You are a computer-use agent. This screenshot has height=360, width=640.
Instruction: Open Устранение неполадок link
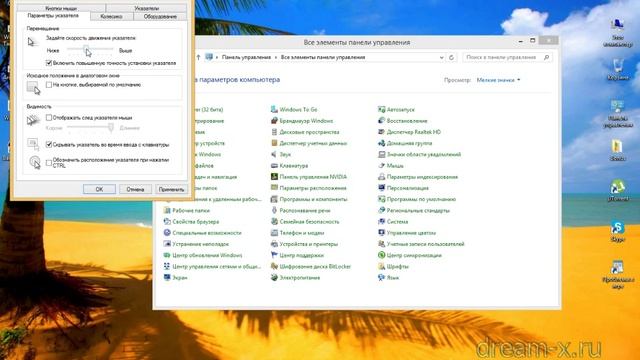coord(200,244)
